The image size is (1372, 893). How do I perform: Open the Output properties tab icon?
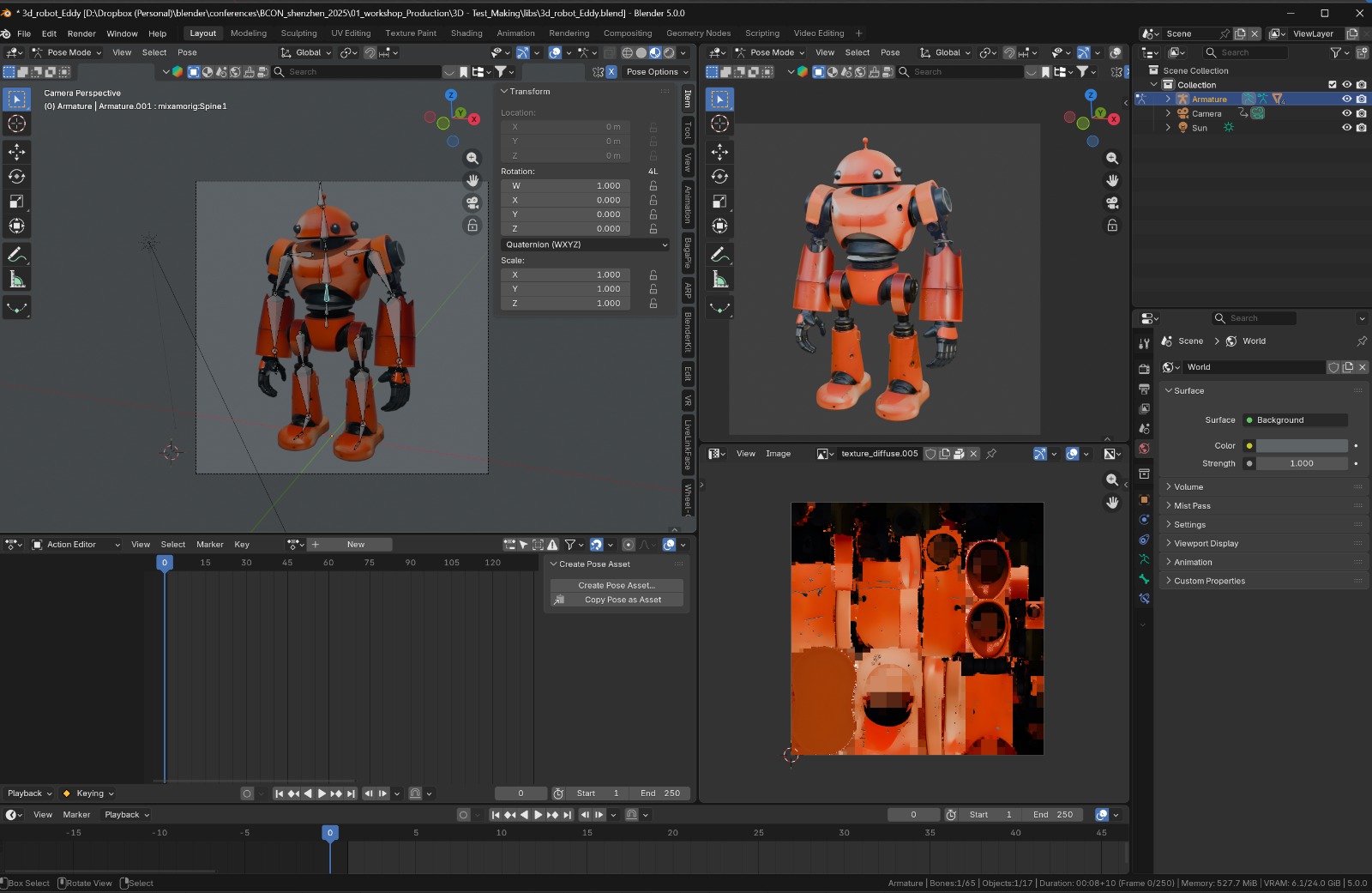click(1144, 389)
